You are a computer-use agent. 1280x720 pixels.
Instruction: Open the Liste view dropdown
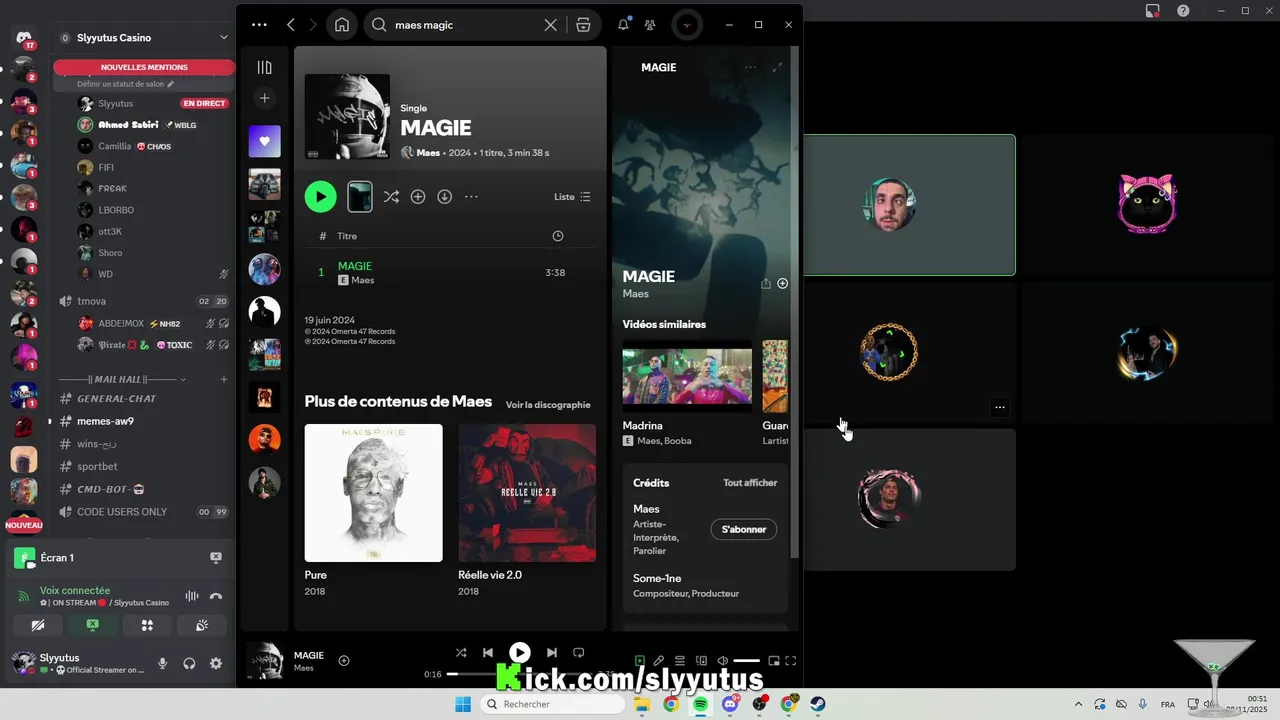tap(573, 197)
